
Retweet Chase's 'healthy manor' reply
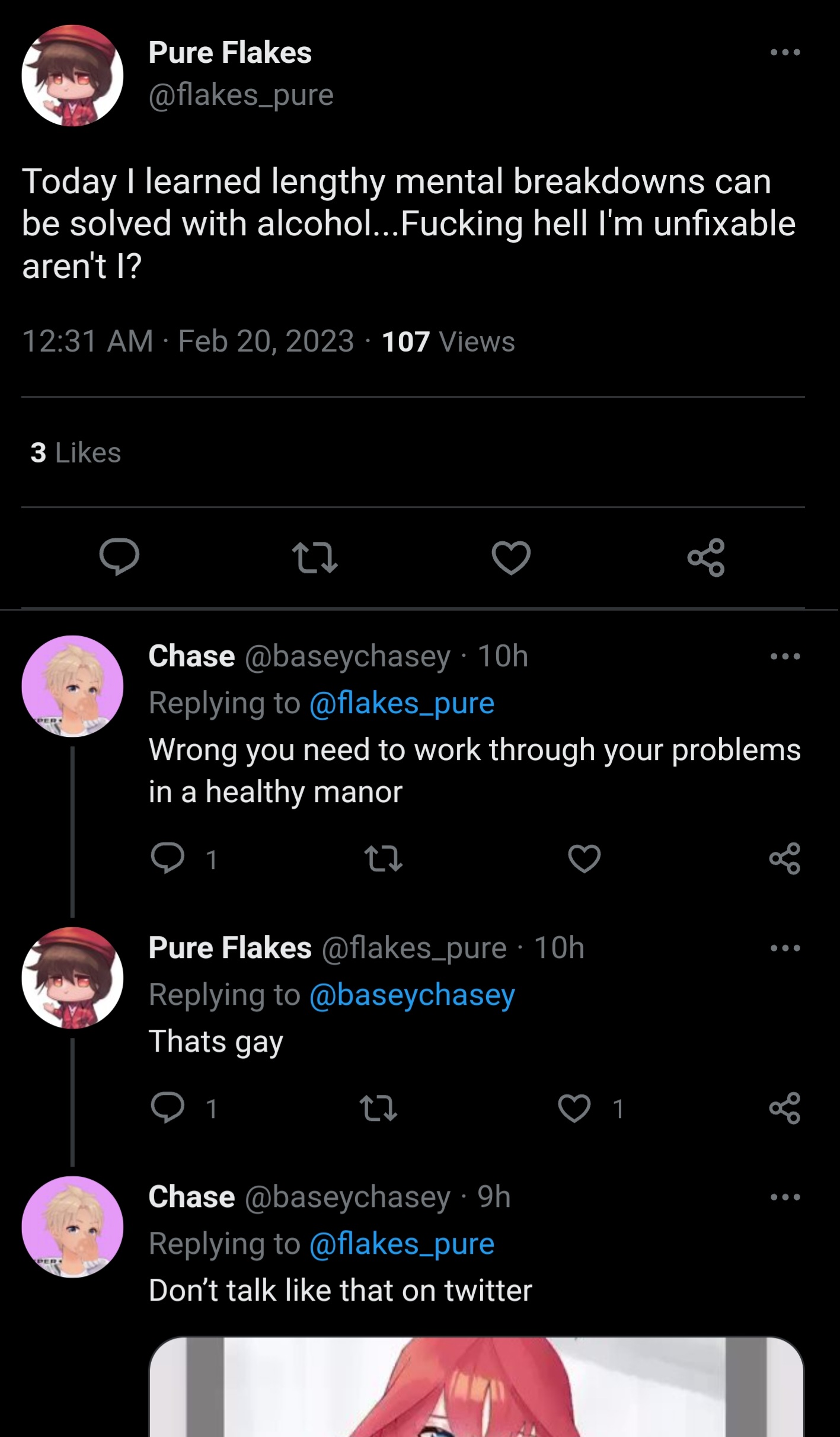click(x=384, y=859)
